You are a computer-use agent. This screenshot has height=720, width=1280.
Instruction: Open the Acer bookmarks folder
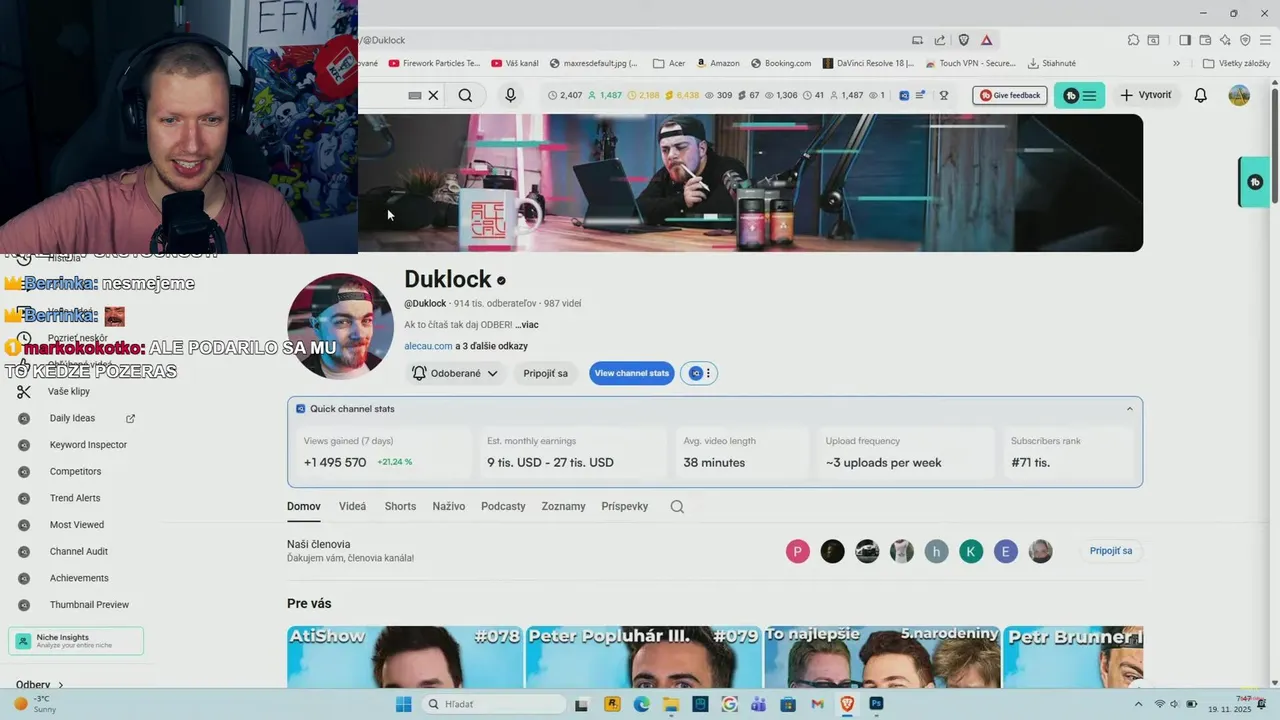[669, 63]
